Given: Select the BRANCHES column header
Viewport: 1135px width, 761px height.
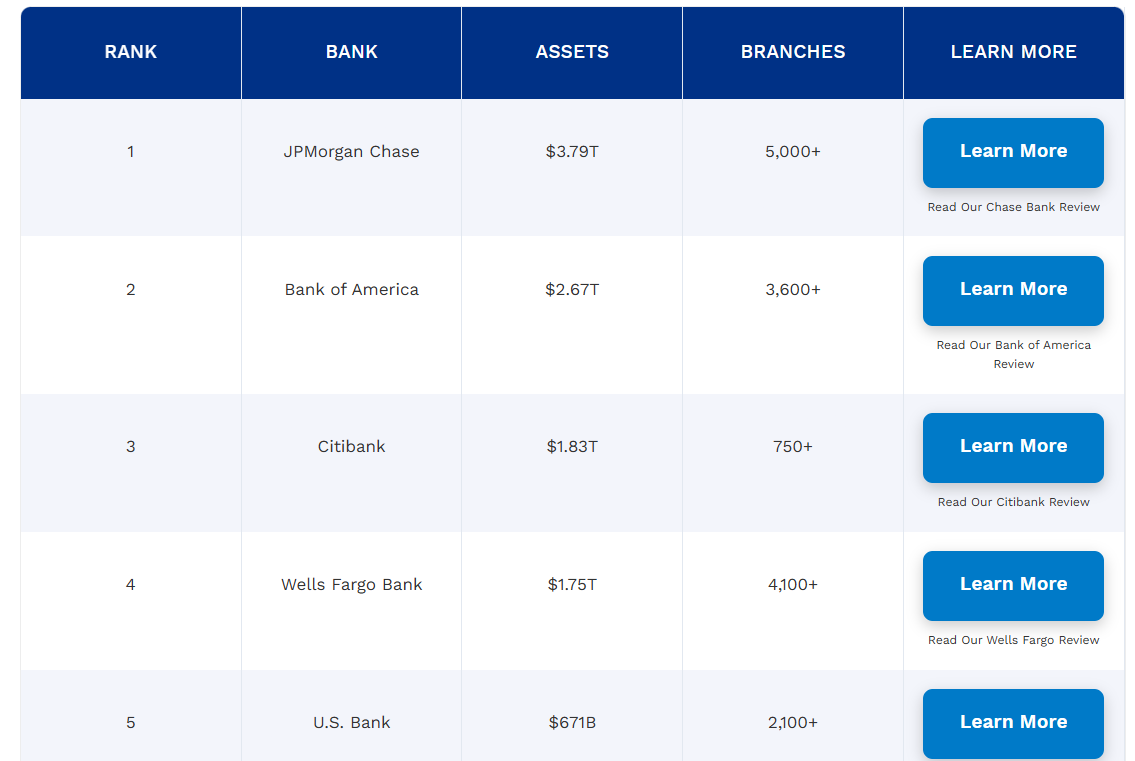Looking at the screenshot, I should 792,51.
